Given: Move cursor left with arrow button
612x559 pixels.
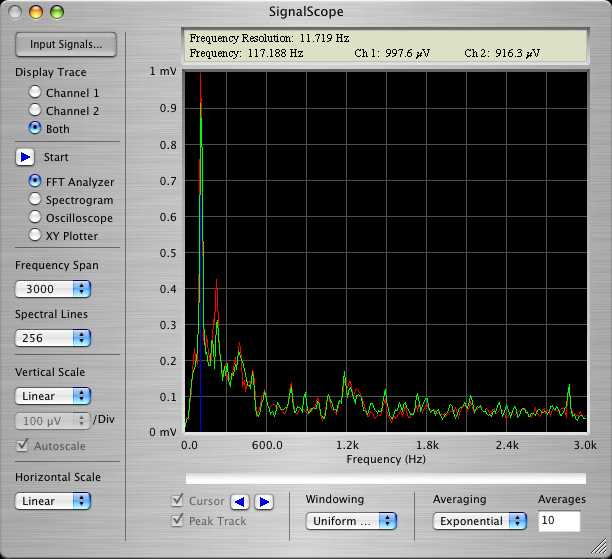Looking at the screenshot, I should tap(241, 501).
